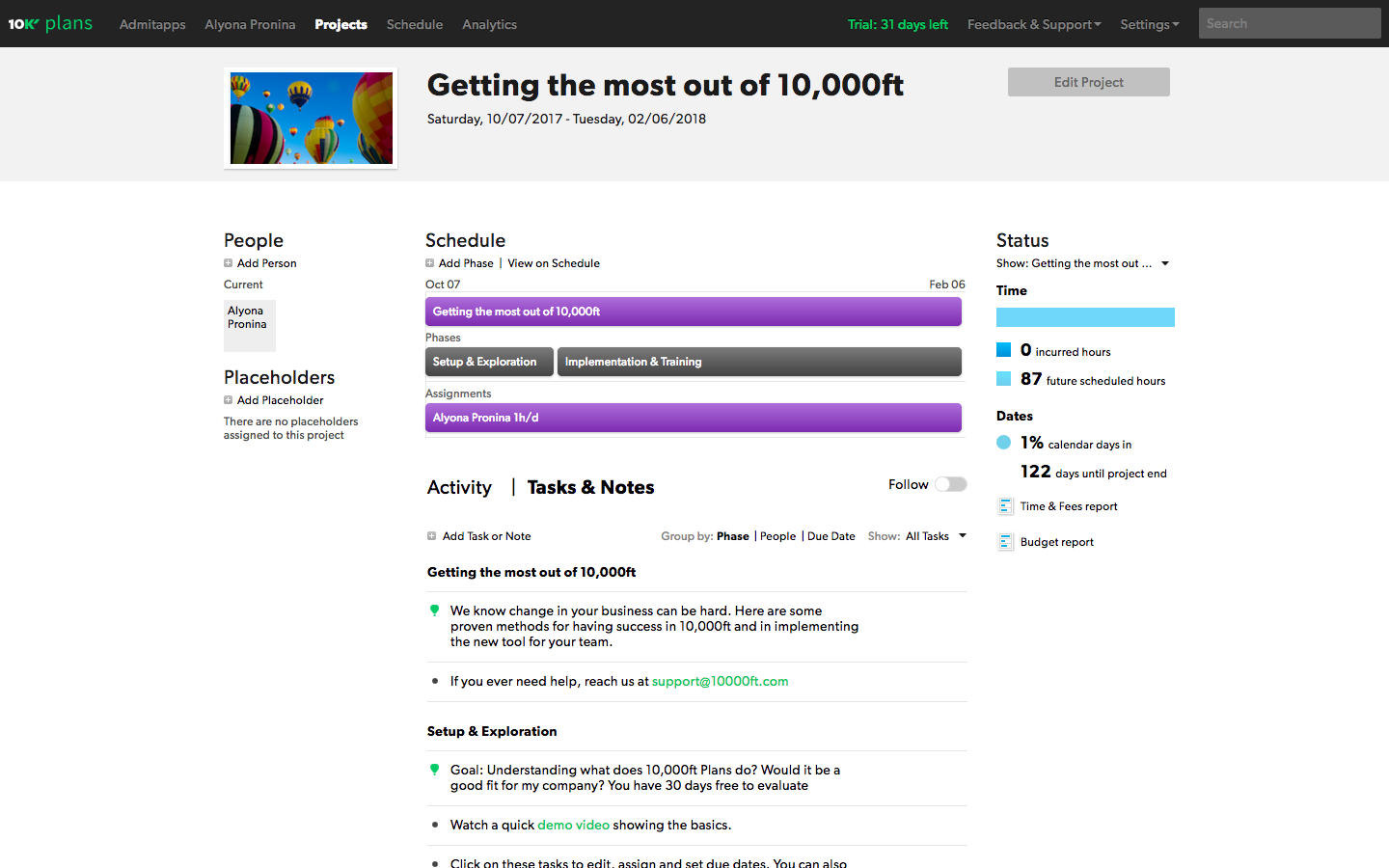1389x868 pixels.
Task: Click the plus icon beside Add Task or Note
Action: point(431,536)
